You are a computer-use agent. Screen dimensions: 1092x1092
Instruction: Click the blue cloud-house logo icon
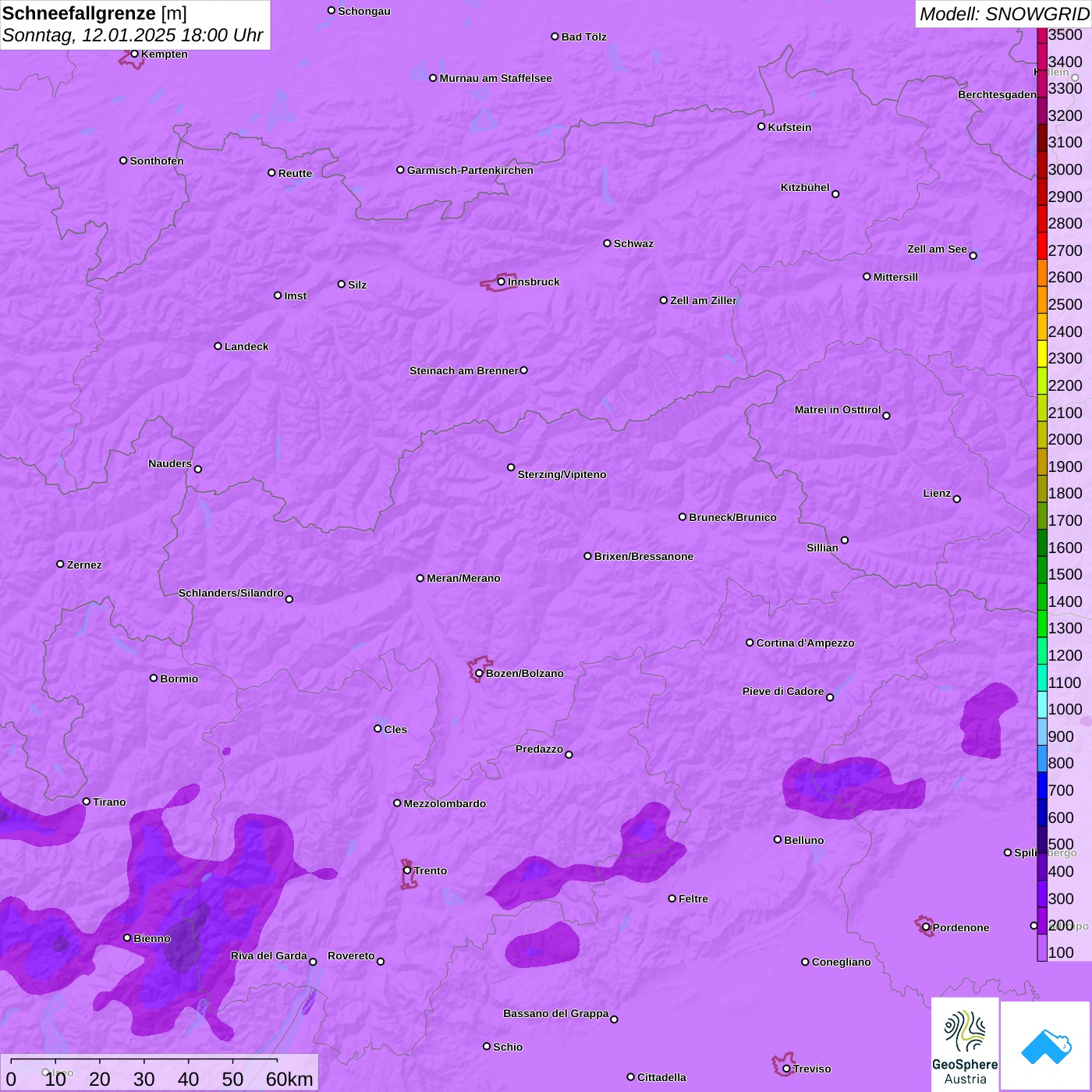pos(1045,1046)
